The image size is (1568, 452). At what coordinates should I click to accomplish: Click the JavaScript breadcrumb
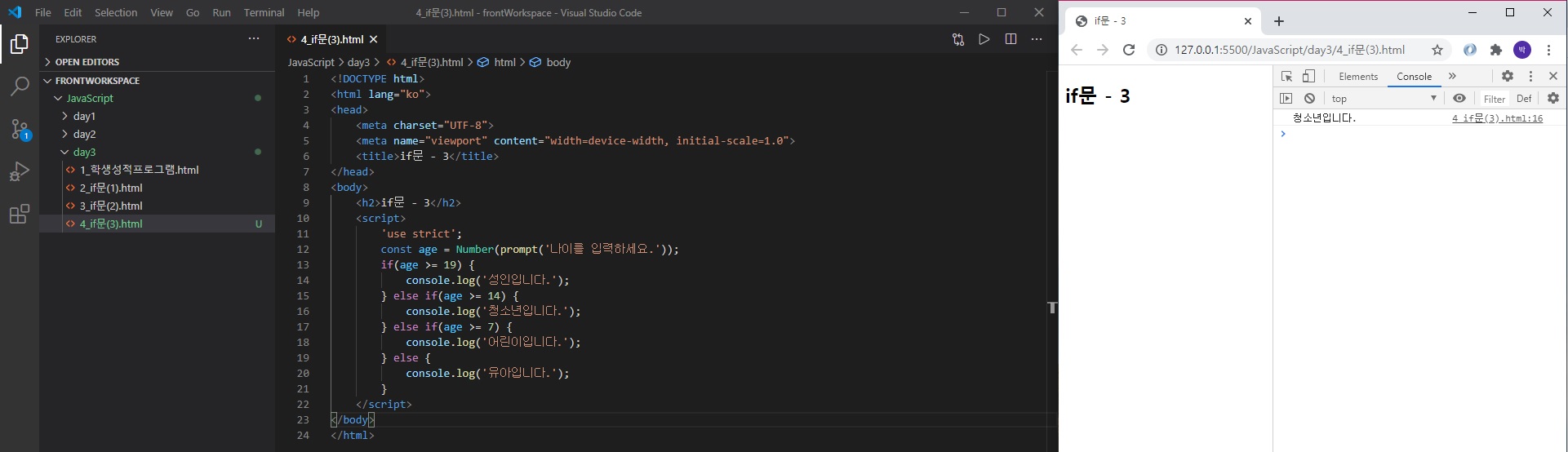click(x=311, y=62)
